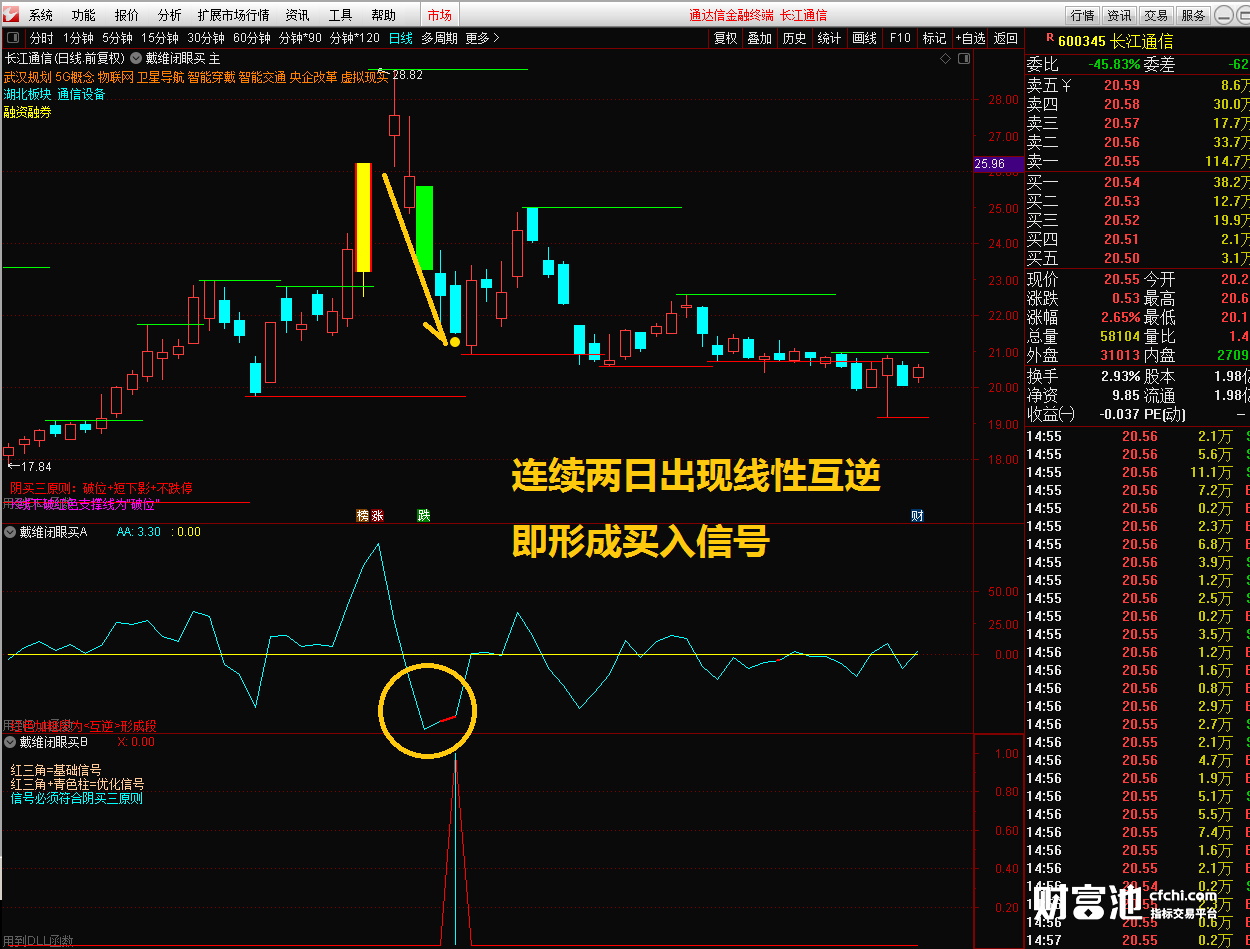This screenshot has height=949, width=1250.
Task: Click the red app logo icon
Action: click(x=12, y=15)
